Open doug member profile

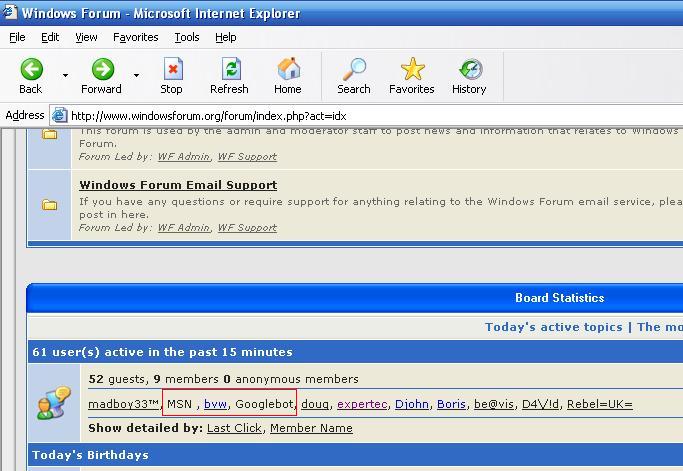(x=315, y=404)
